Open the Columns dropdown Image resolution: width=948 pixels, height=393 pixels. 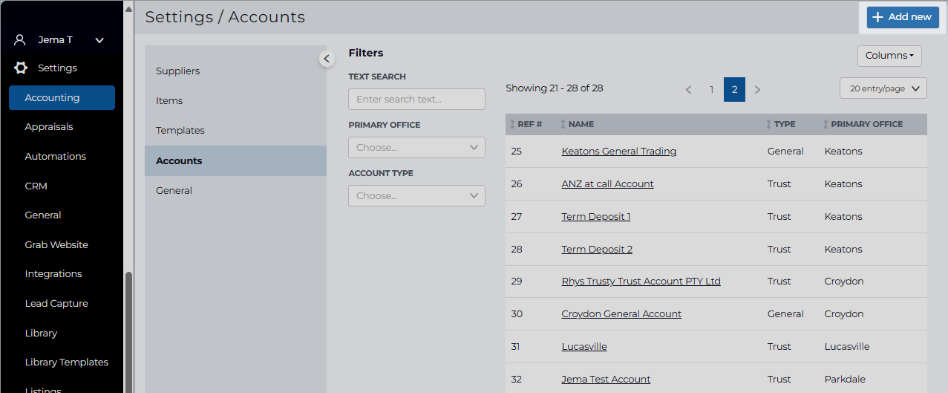pos(889,56)
